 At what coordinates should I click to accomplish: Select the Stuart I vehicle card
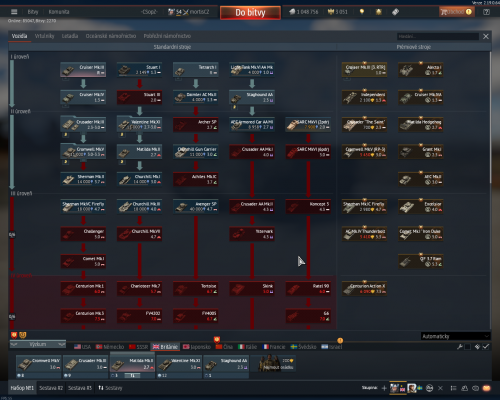click(x=140, y=70)
